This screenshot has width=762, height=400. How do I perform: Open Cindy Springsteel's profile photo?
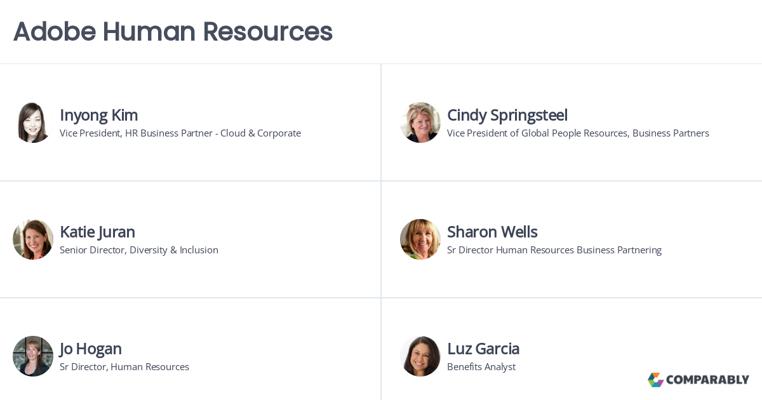(420, 122)
